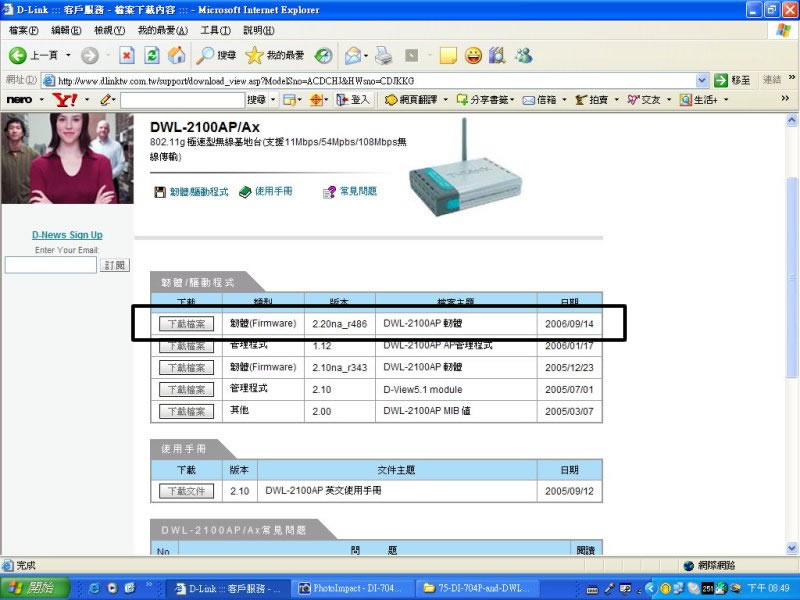Click the Yahoo Y! toolbar logo
The width and height of the screenshot is (800, 600).
65,99
